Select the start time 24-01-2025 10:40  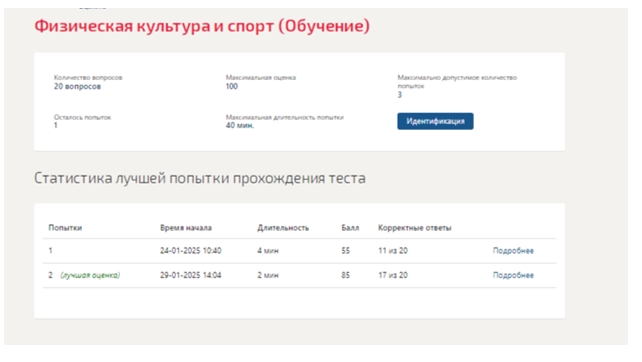pyautogui.click(x=191, y=251)
